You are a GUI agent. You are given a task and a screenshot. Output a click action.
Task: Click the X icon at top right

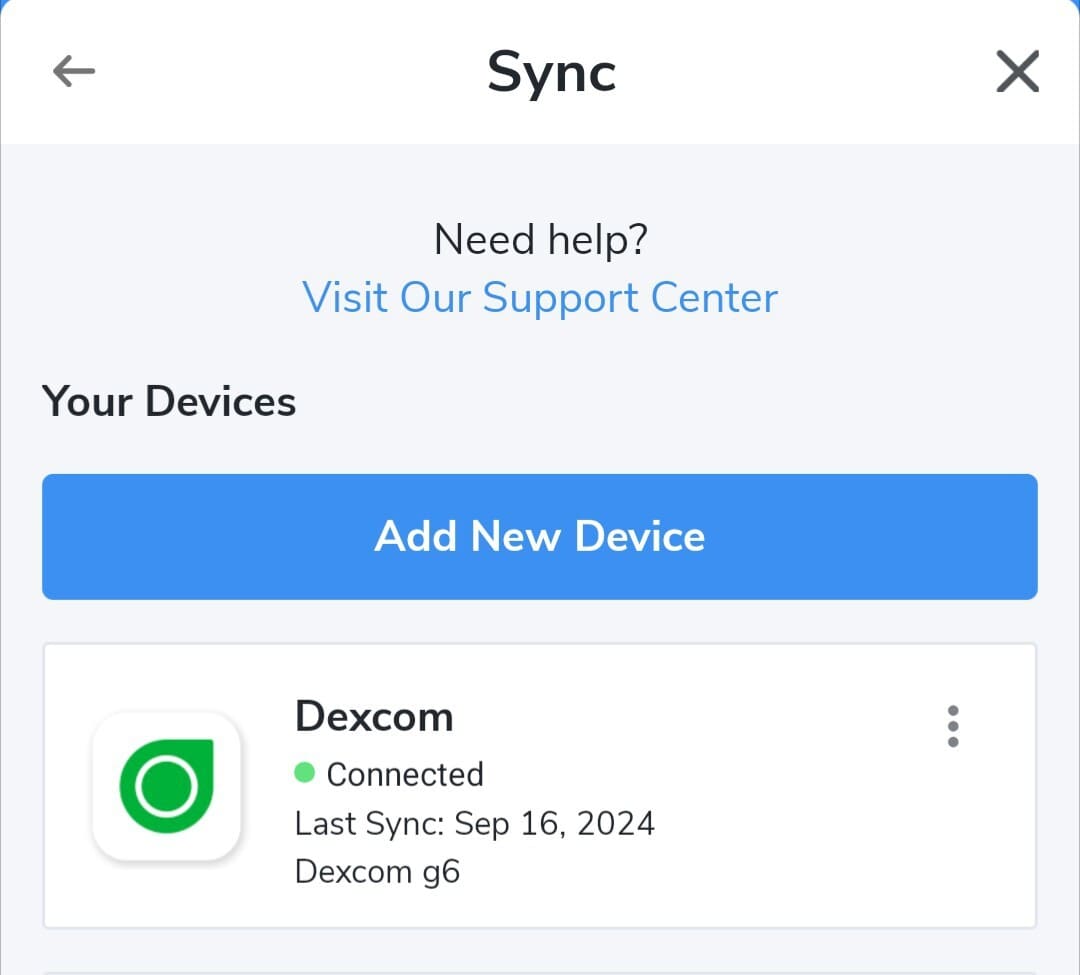tap(1017, 71)
